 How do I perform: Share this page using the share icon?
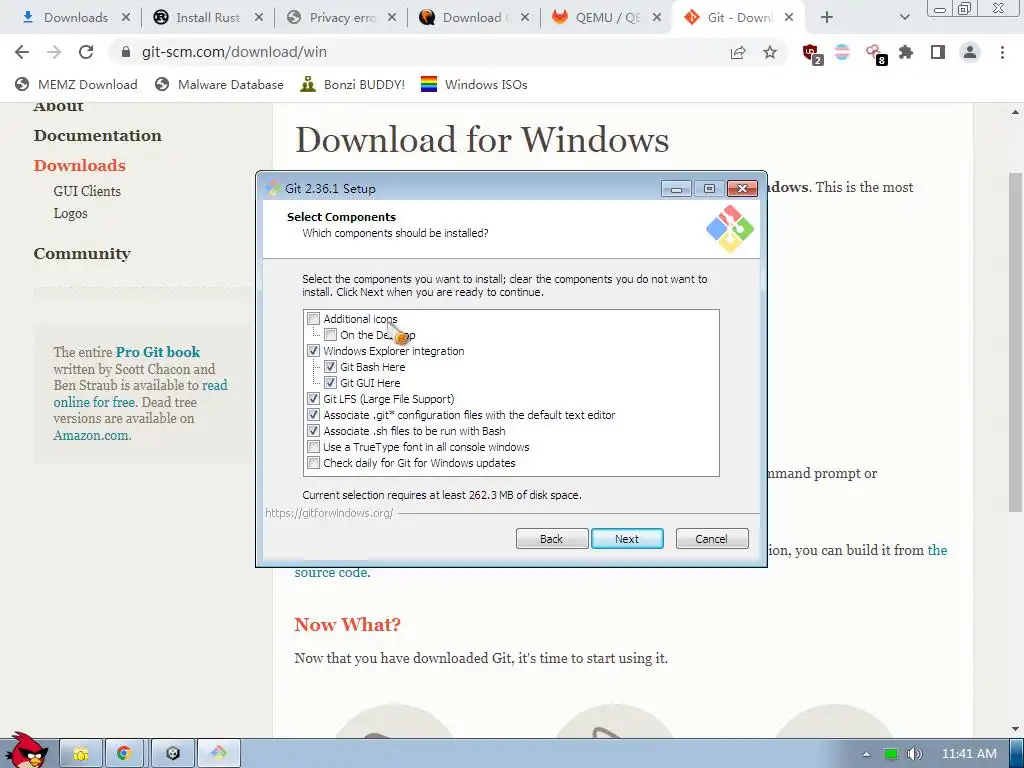738,52
